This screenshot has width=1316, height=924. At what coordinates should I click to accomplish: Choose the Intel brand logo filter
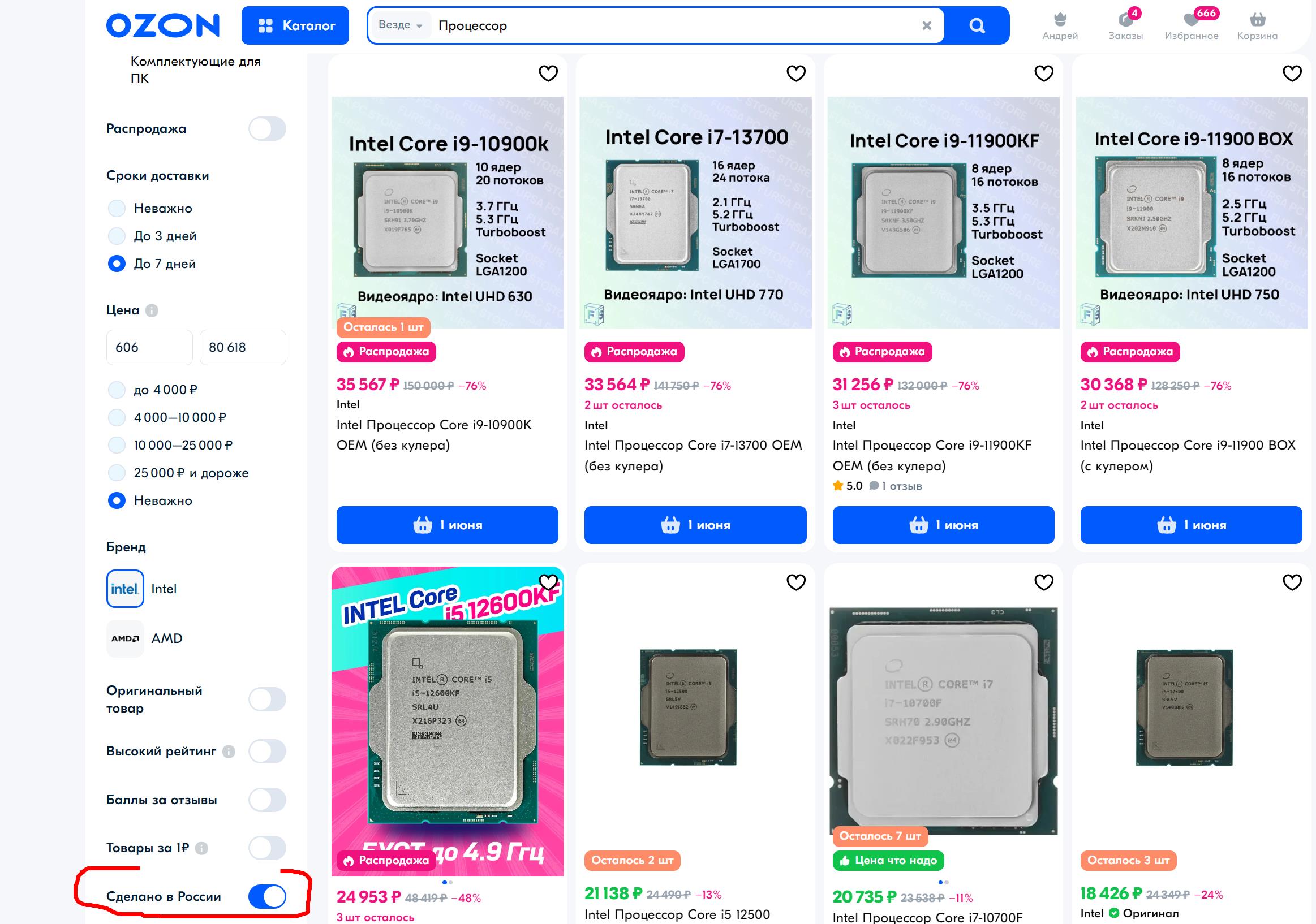click(125, 588)
